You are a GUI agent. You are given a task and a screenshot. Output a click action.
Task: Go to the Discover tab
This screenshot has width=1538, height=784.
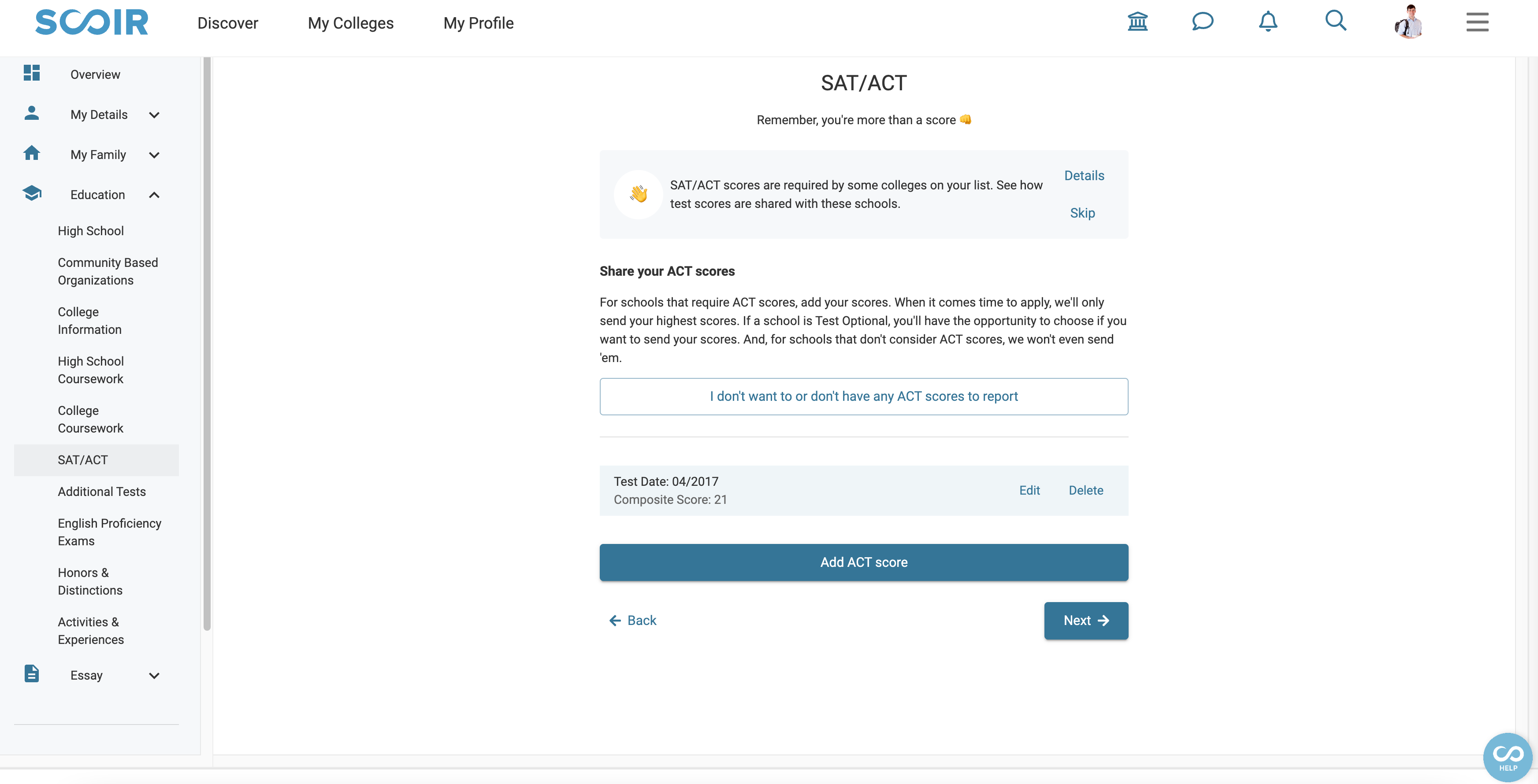click(227, 22)
